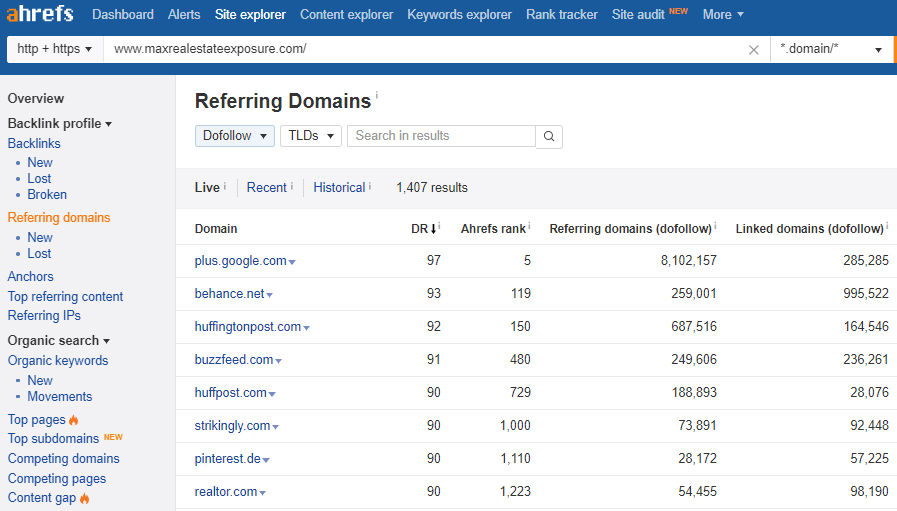
Task: Click info icon next to Referring Domains heading
Action: coord(376,95)
